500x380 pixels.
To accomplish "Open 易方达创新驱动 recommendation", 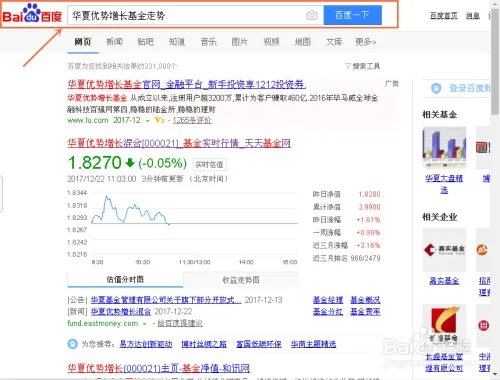I will [x=146, y=344].
